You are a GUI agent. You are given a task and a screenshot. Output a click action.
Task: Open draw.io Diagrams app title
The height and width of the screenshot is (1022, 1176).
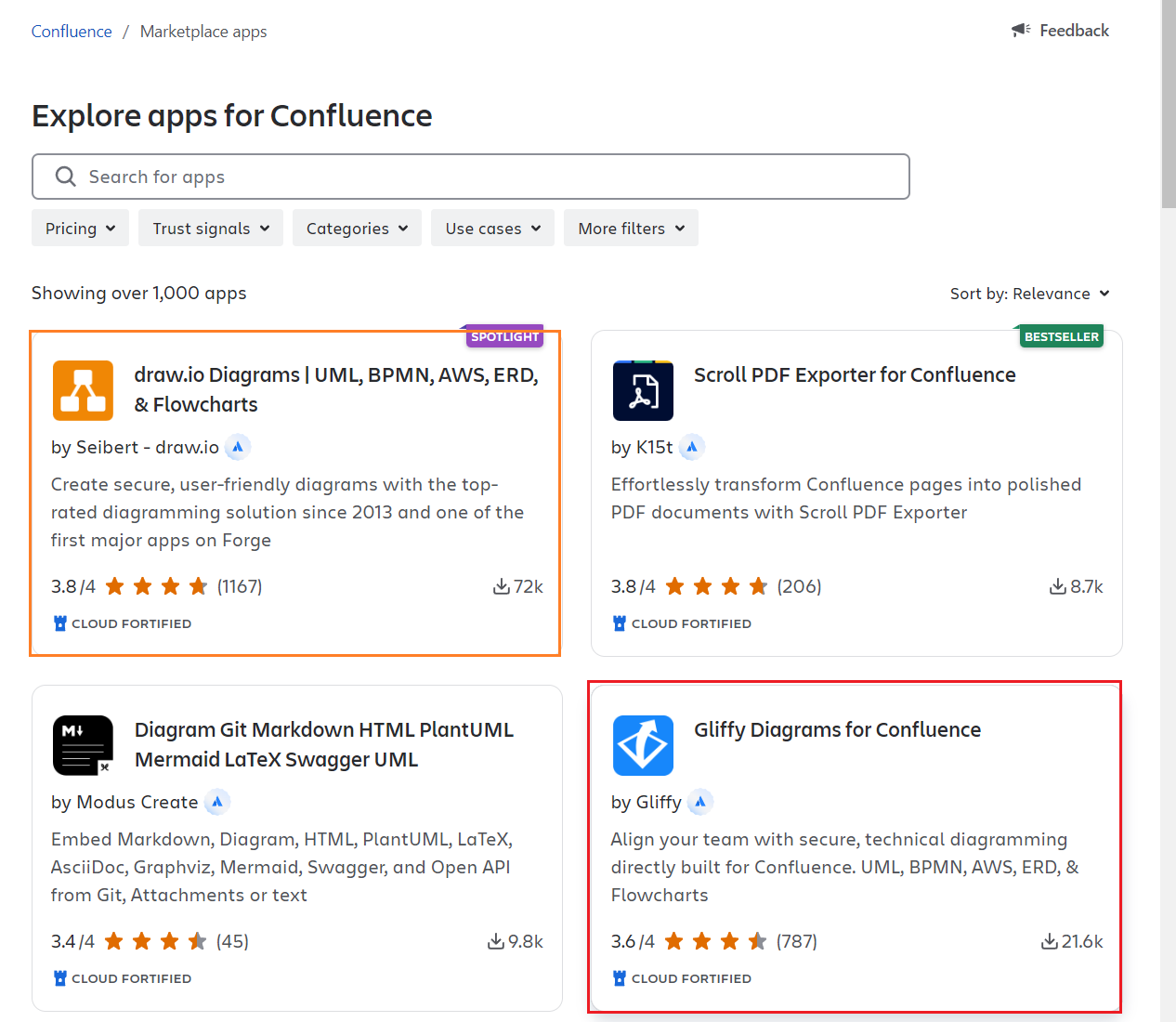tap(336, 389)
